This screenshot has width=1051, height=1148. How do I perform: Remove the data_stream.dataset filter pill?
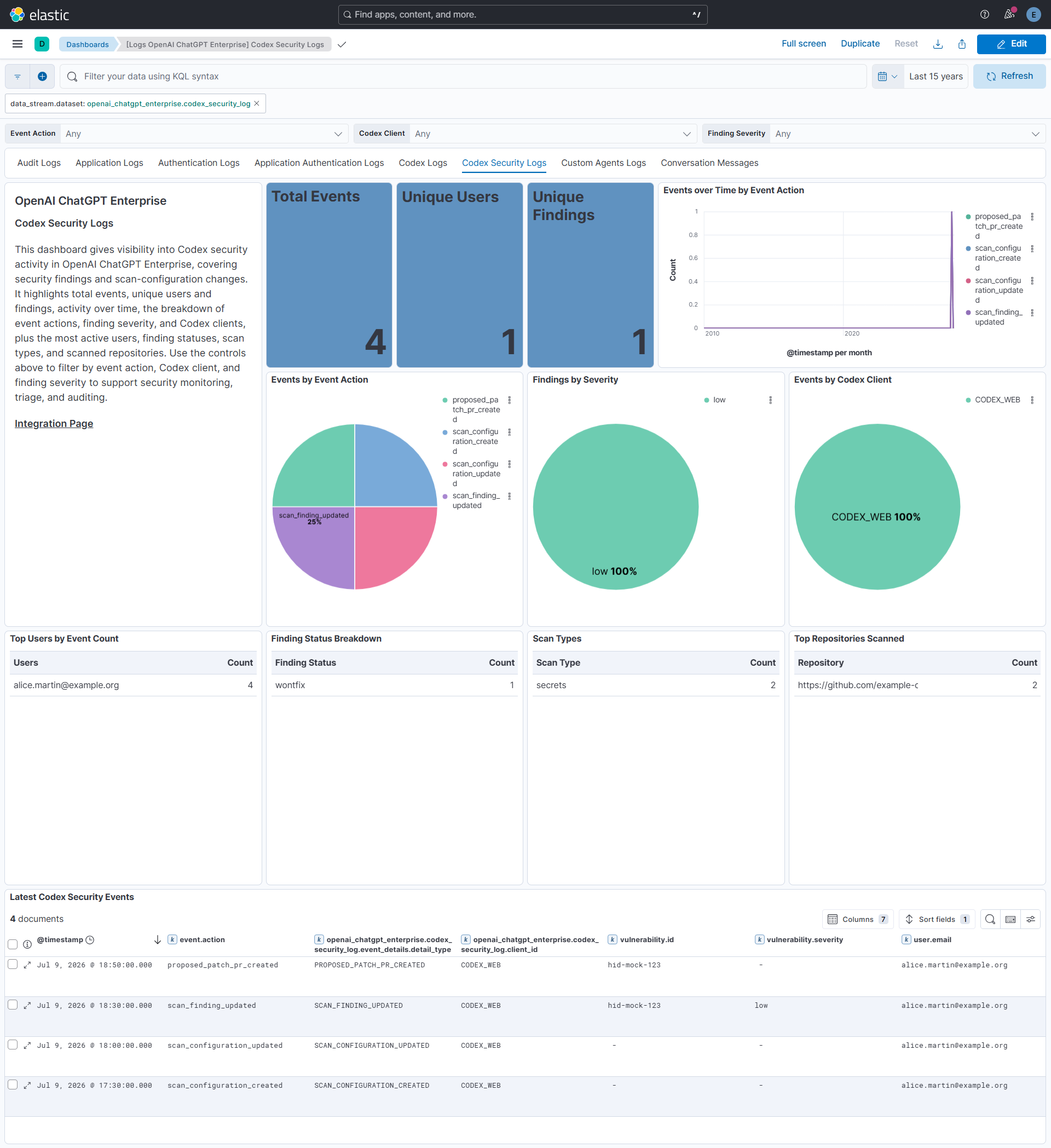[257, 103]
